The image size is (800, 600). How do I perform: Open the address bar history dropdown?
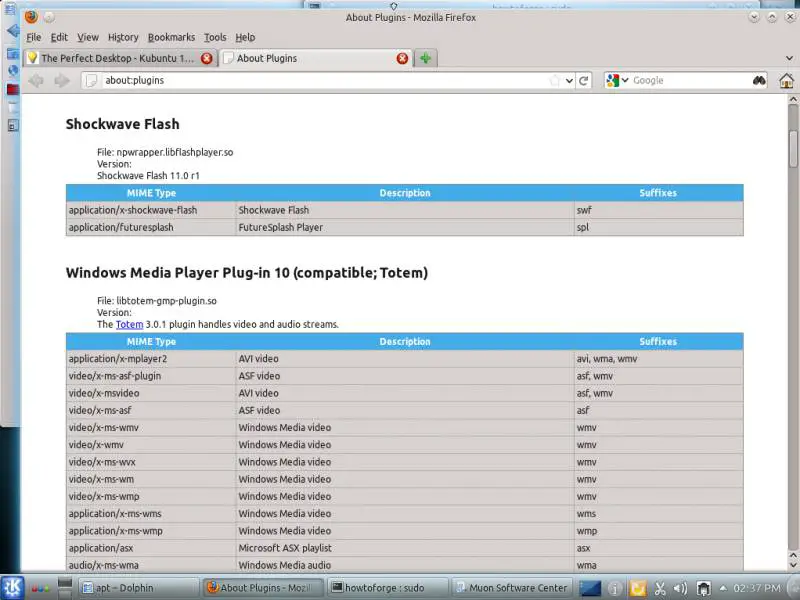[x=569, y=81]
